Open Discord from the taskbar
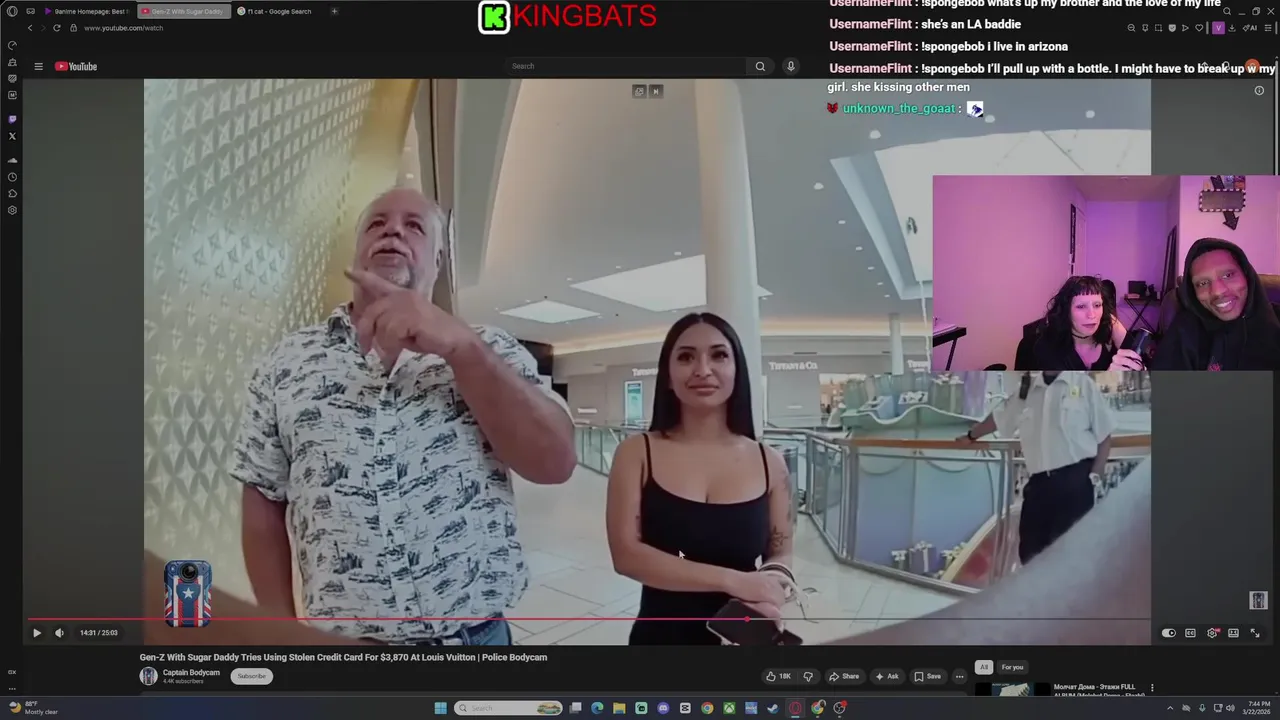 coord(663,708)
